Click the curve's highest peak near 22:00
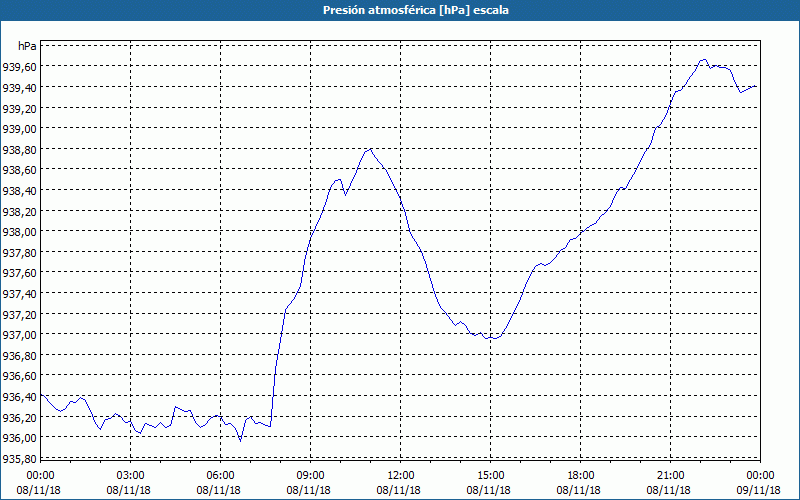Viewport: 800px width, 500px height. [x=704, y=60]
